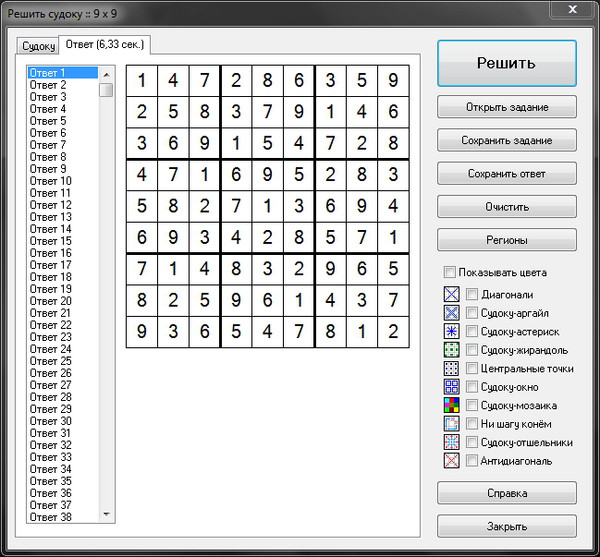Select Ответ 1 in the list
The image size is (600, 557).
[x=63, y=73]
